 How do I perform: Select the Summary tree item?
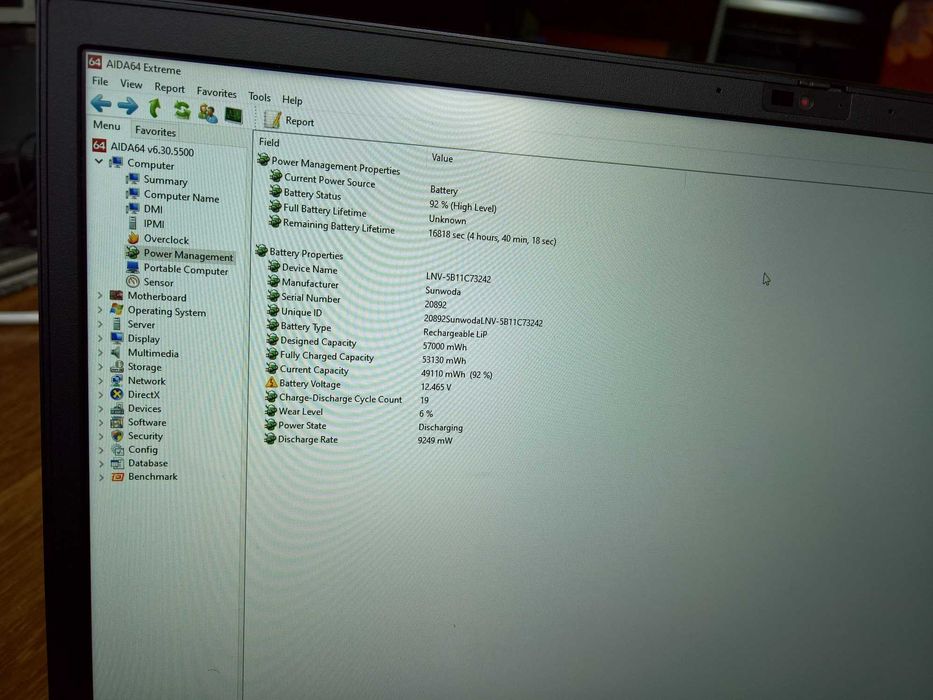pos(157,180)
